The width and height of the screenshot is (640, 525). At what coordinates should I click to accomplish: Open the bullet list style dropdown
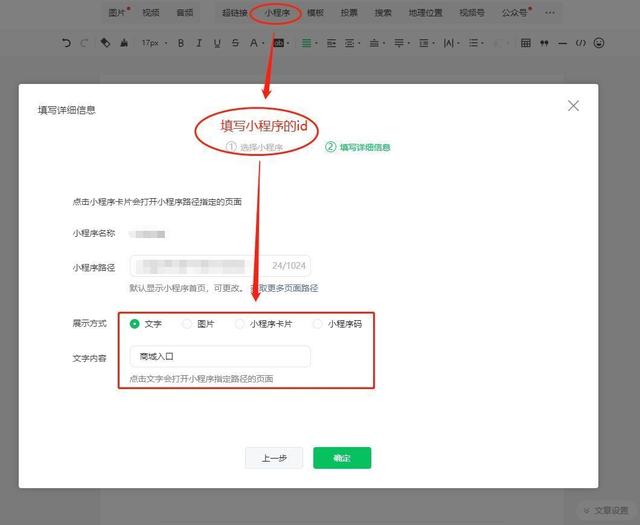coord(476,43)
